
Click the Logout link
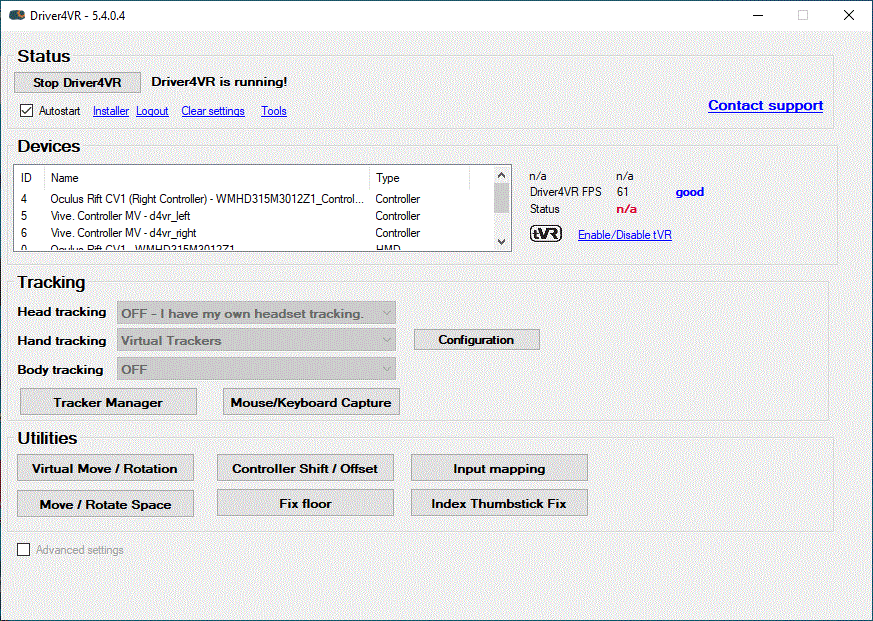coord(152,111)
